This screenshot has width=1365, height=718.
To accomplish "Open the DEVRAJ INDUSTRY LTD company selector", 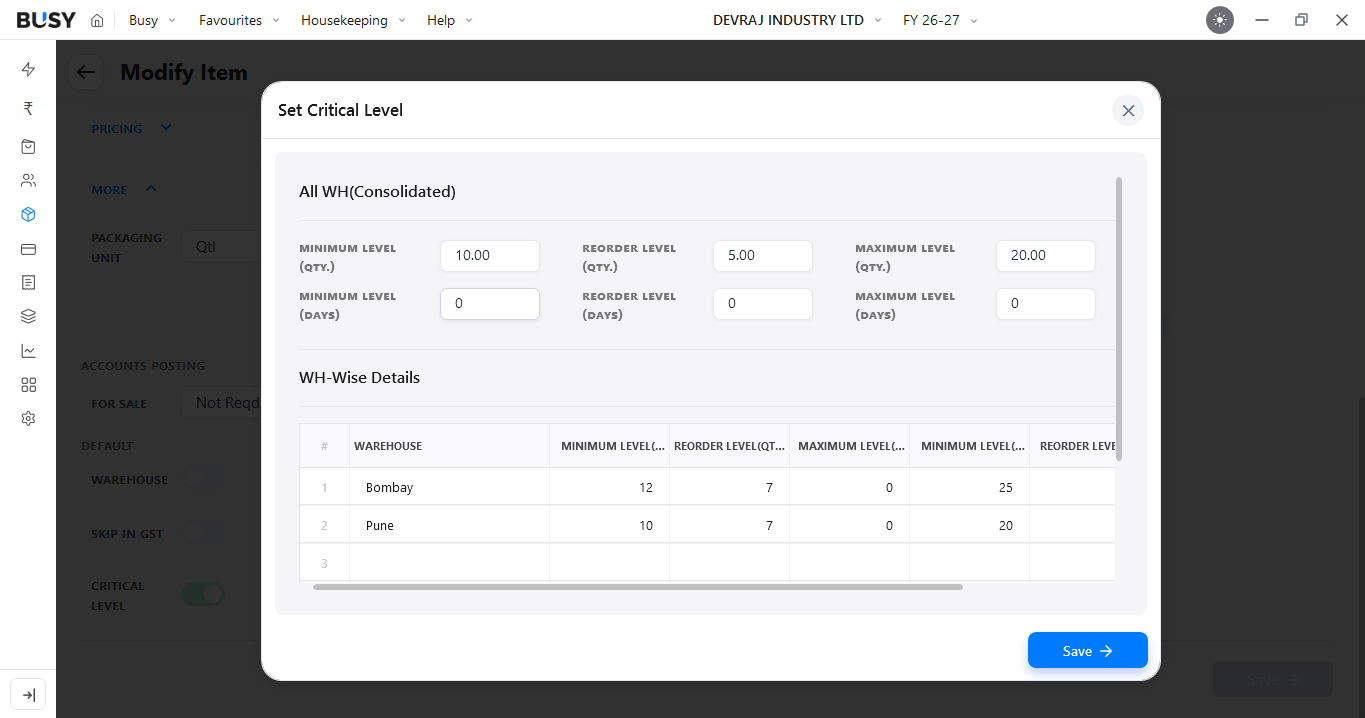I will click(x=797, y=20).
